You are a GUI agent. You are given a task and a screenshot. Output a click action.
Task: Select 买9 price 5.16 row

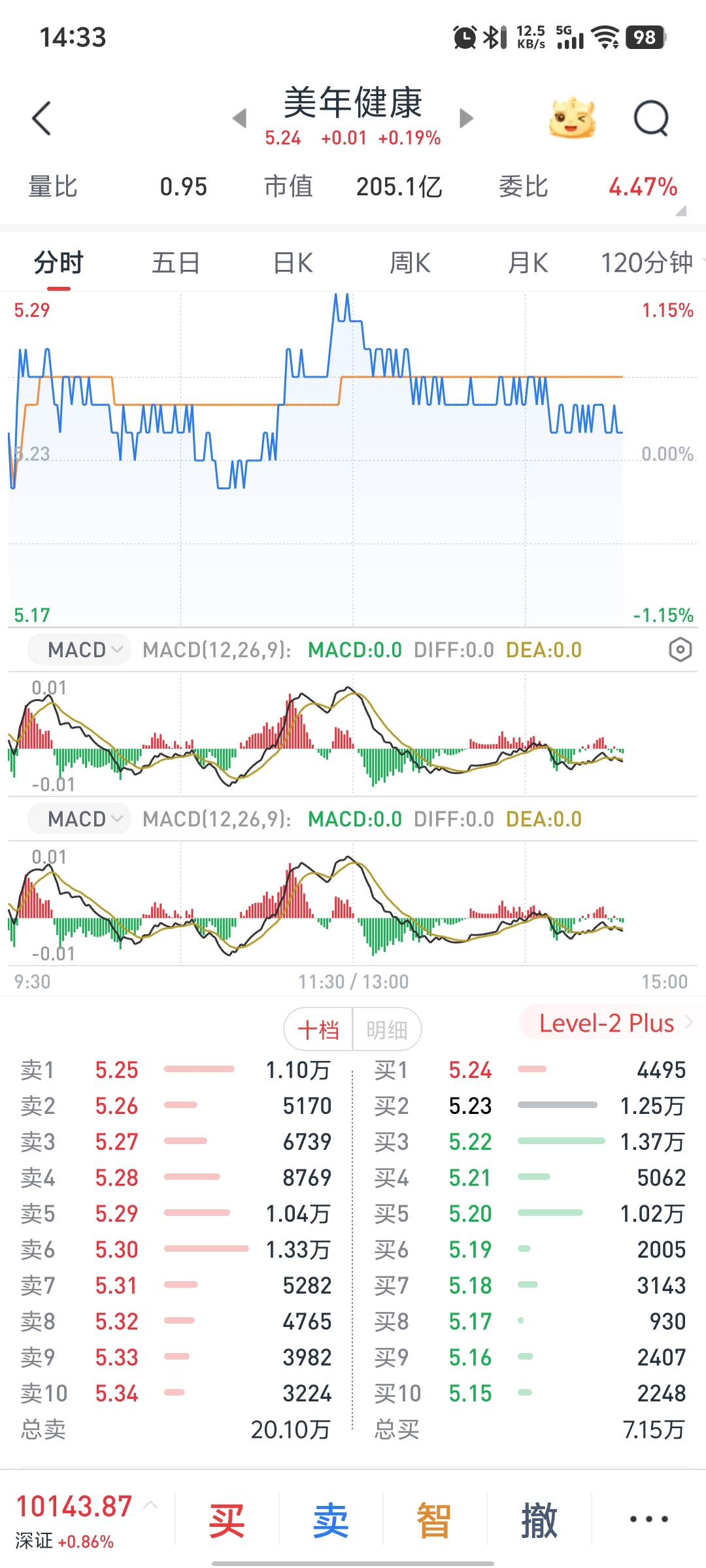pyautogui.click(x=529, y=1357)
